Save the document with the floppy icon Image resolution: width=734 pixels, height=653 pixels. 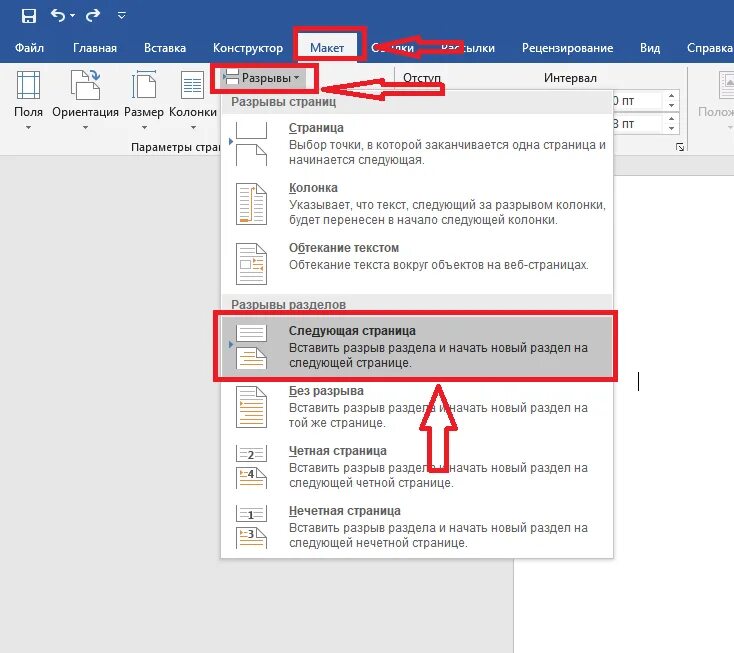point(29,15)
